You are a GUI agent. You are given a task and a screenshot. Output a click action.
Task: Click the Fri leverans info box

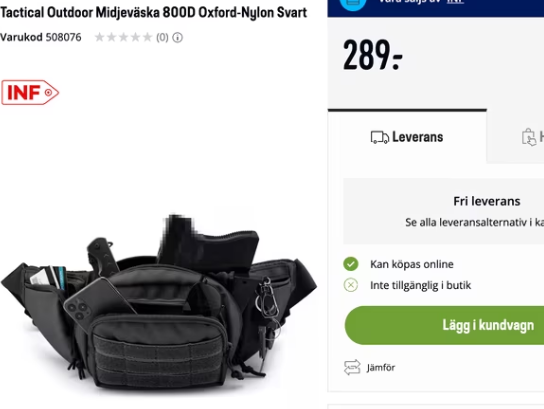(x=444, y=211)
